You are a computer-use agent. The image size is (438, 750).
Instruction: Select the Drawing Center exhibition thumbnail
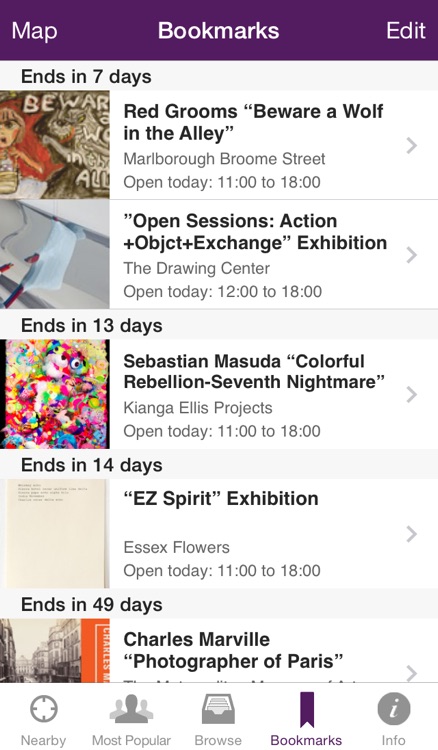[55, 254]
